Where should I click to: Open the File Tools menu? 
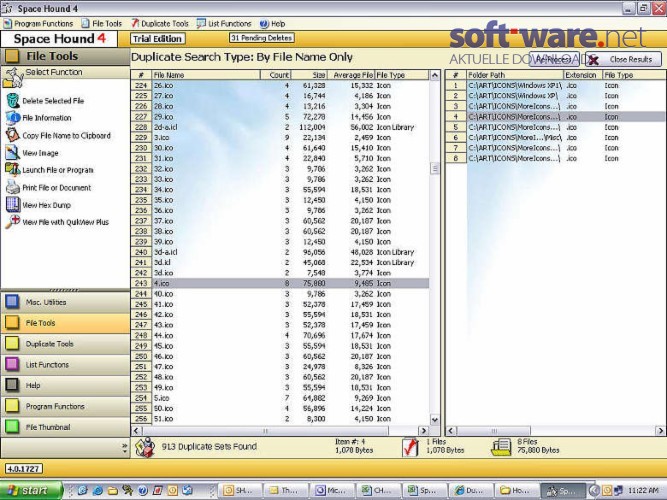pyautogui.click(x=102, y=23)
